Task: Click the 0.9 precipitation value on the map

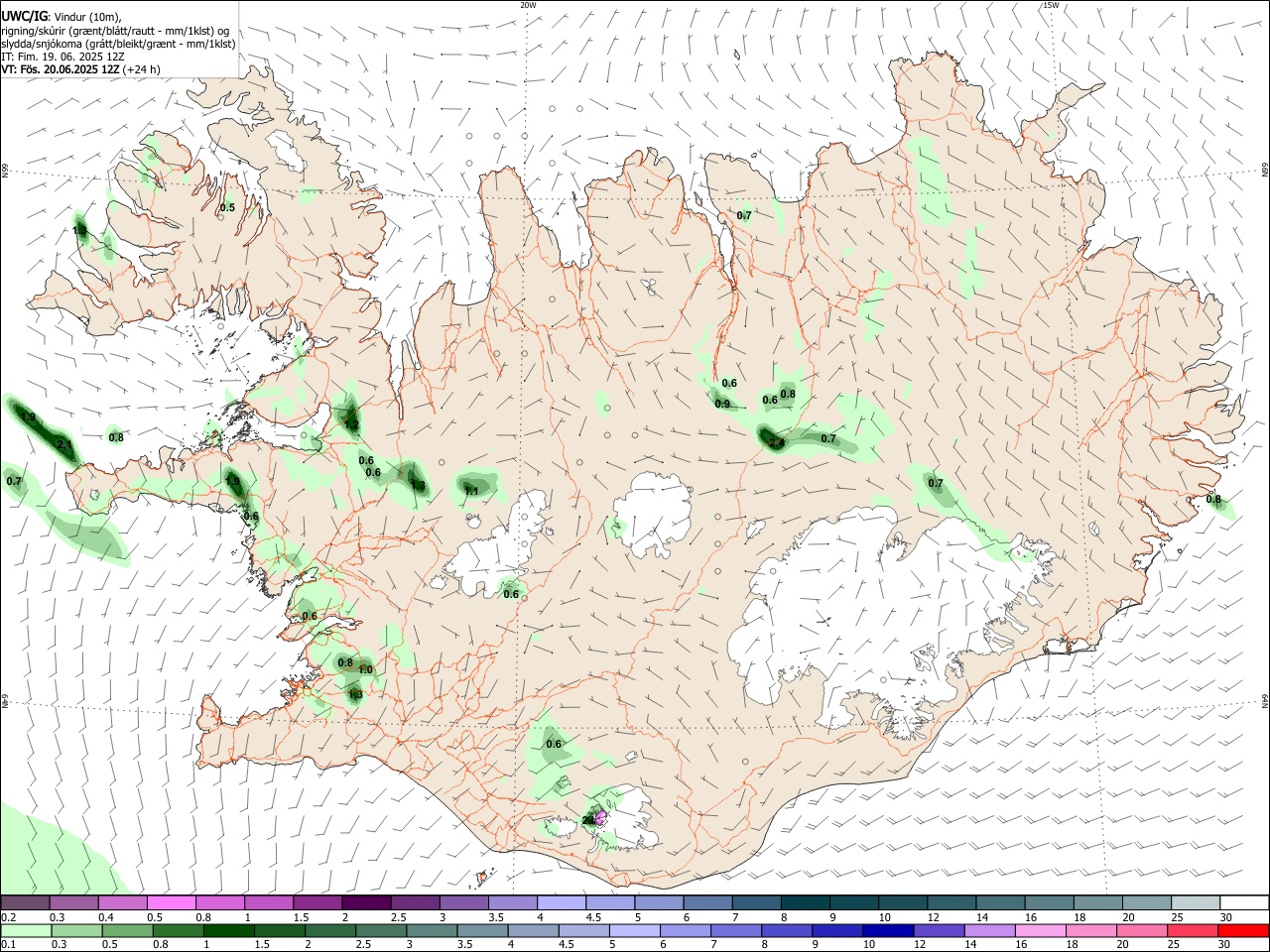Action: 722,404
